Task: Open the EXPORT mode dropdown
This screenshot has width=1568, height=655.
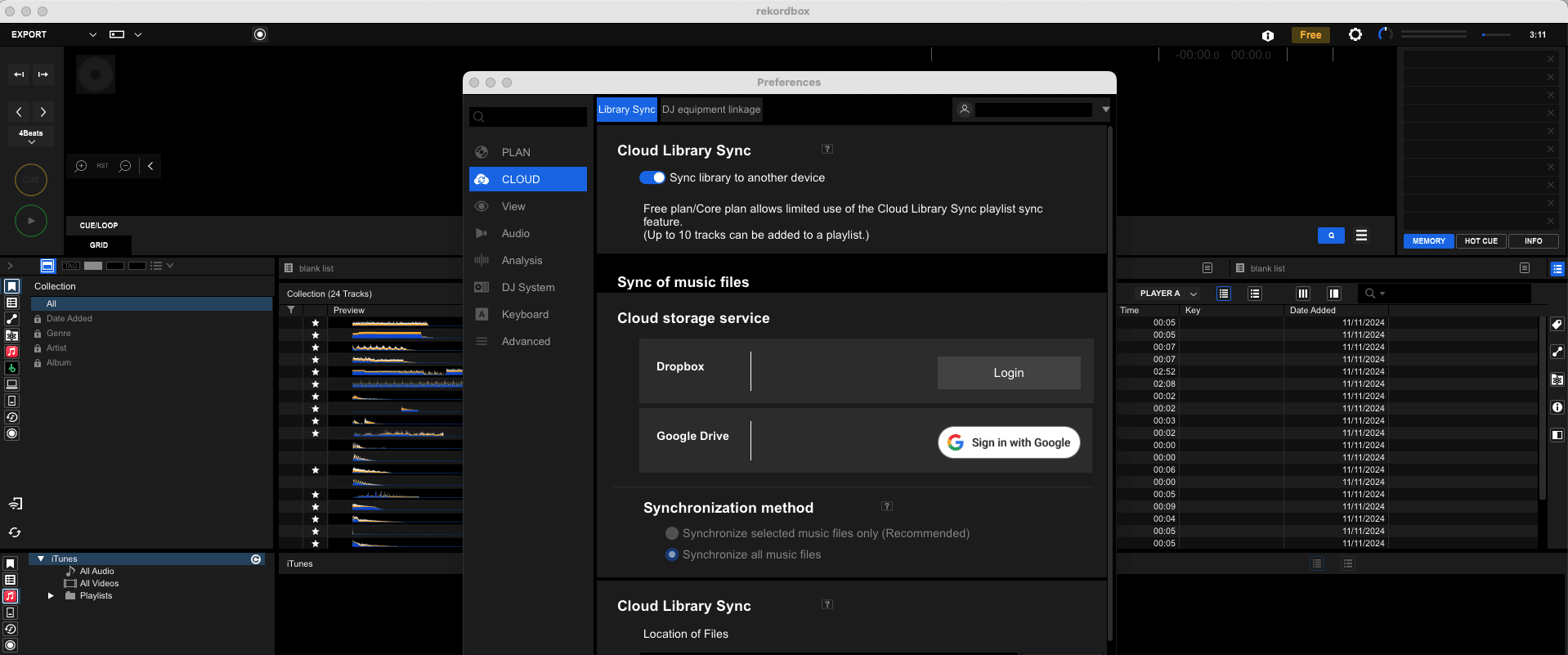Action: pos(92,34)
